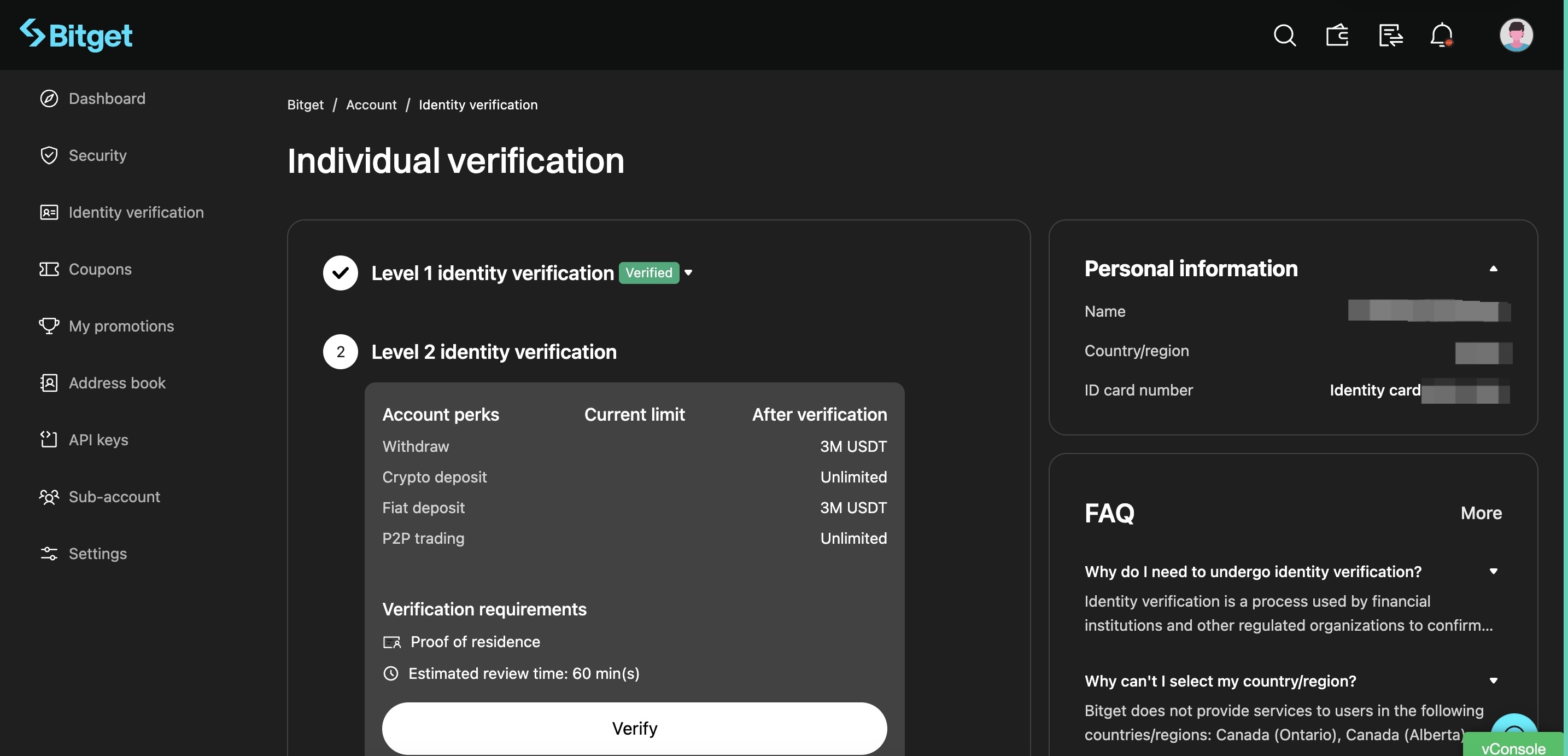Click the Sub-account sidebar toggle

(x=113, y=496)
